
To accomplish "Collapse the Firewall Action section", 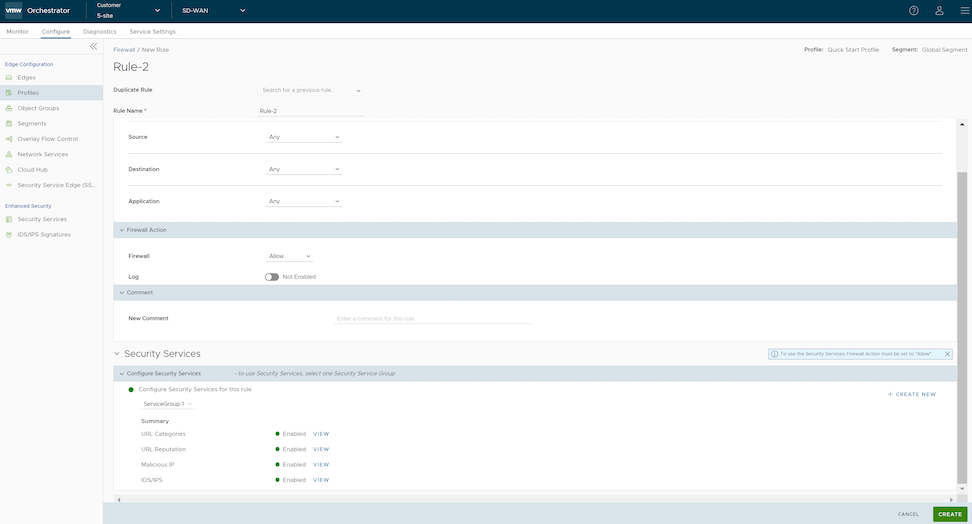I will [122, 230].
